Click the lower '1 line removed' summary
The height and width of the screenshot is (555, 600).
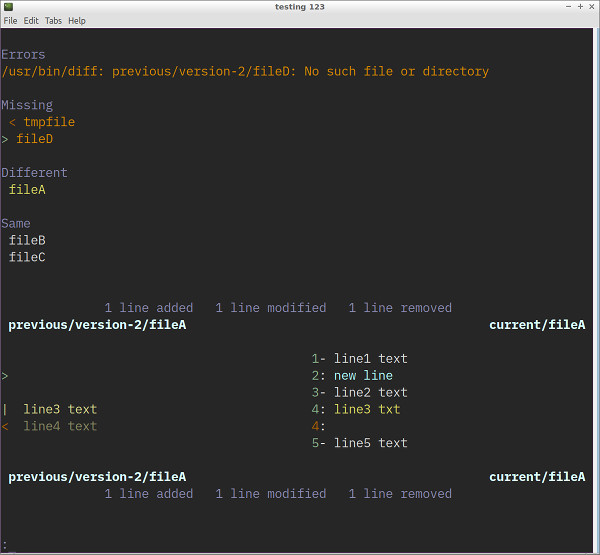(400, 494)
